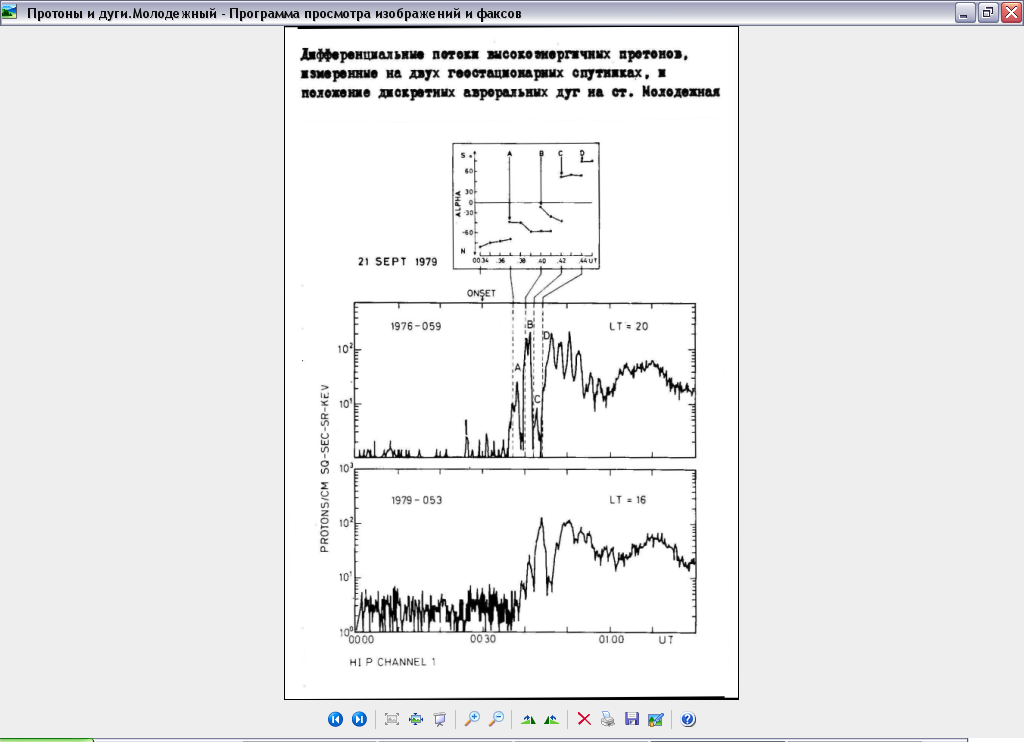Start the slide show
1024x742 pixels.
(440, 719)
